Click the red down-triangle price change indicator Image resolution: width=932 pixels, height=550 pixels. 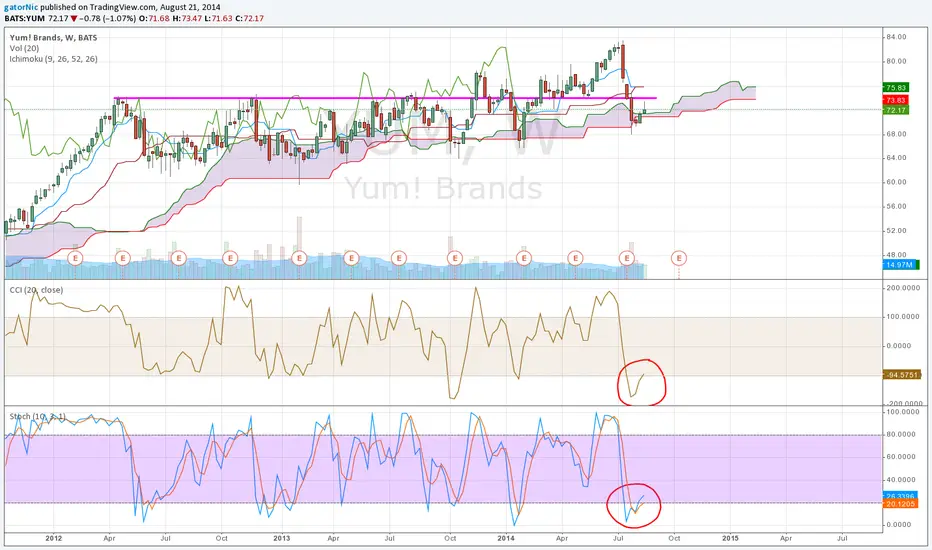pos(74,18)
